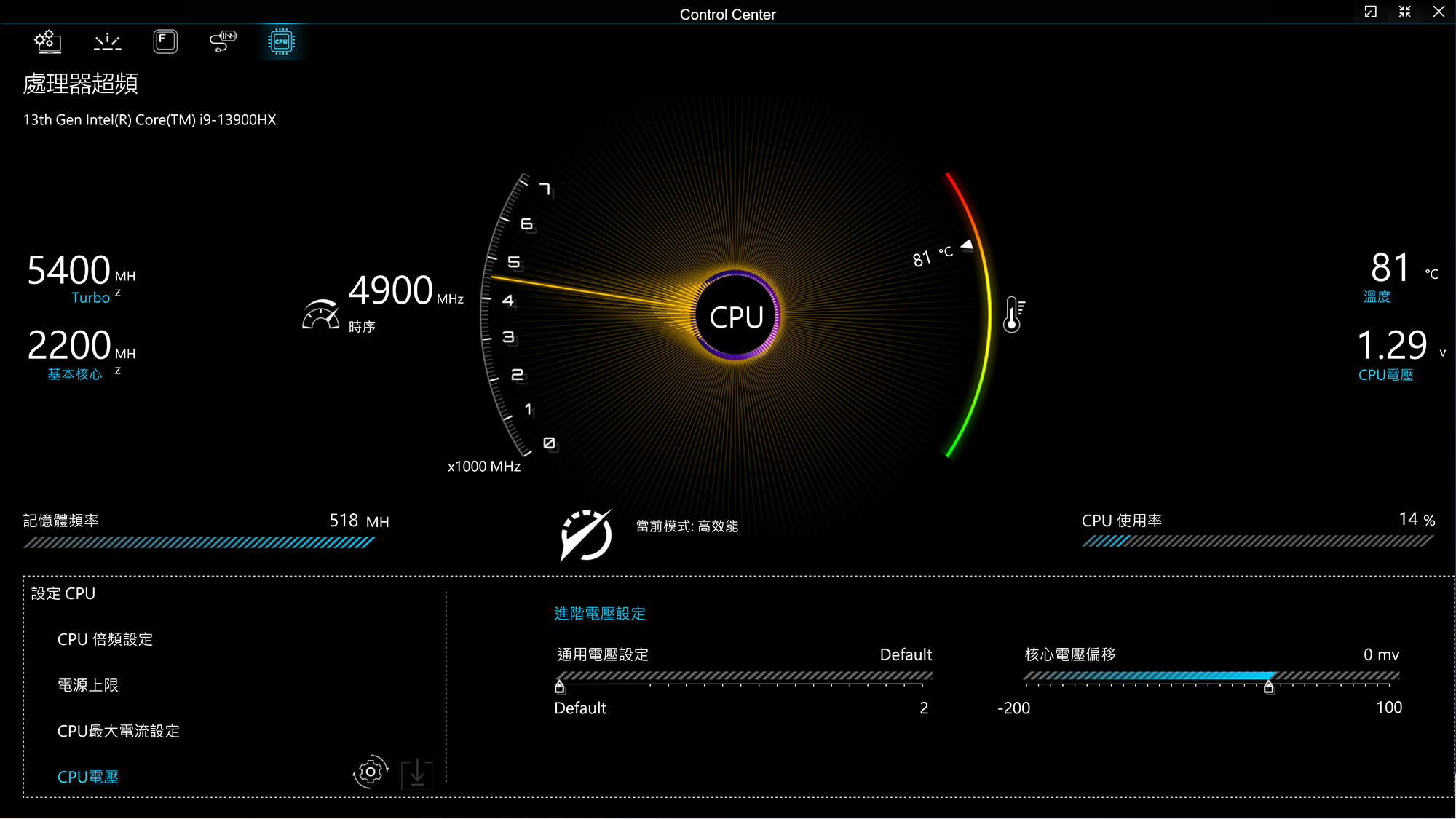The height and width of the screenshot is (819, 1456).
Task: Open the LED keyboard lighting tab
Action: [108, 41]
